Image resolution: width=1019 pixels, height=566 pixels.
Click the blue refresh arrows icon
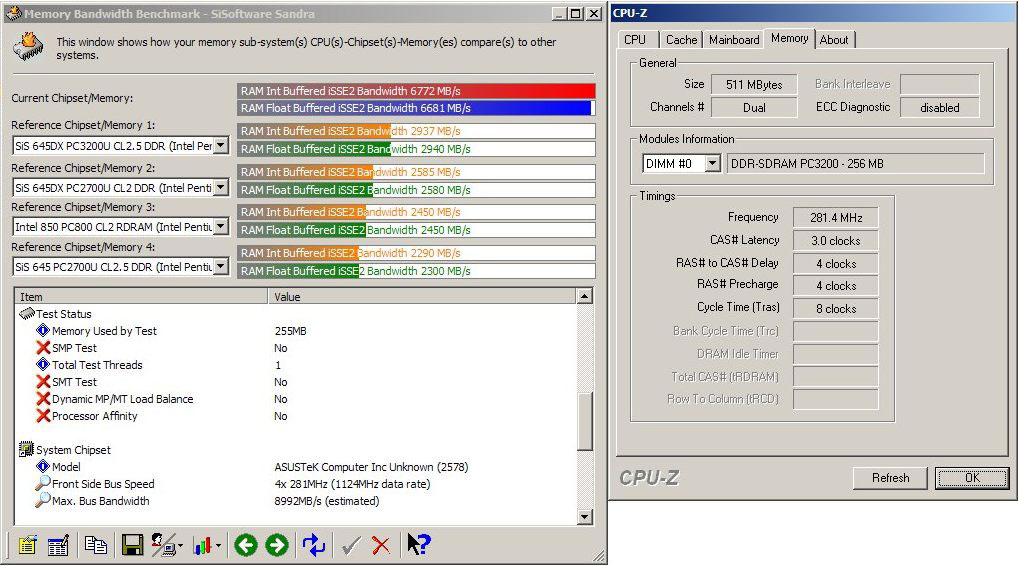tap(314, 545)
